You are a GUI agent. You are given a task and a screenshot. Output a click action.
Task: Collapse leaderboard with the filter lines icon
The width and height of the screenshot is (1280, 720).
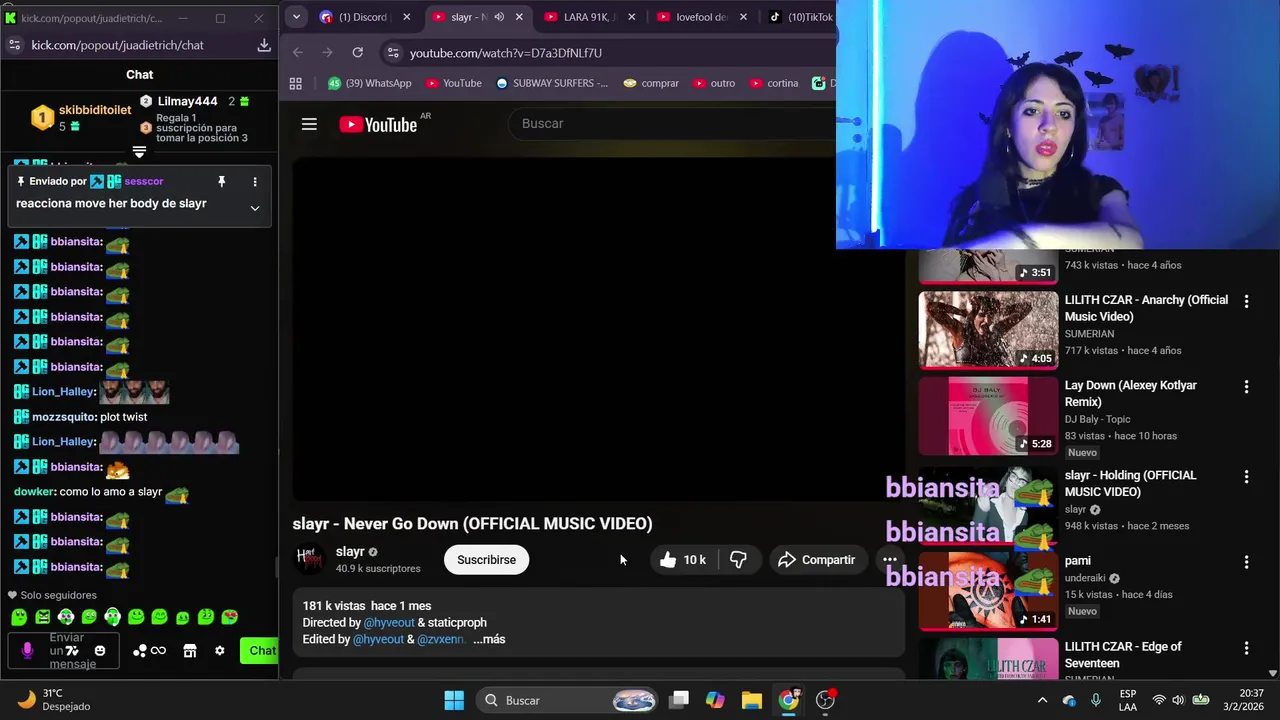139,152
